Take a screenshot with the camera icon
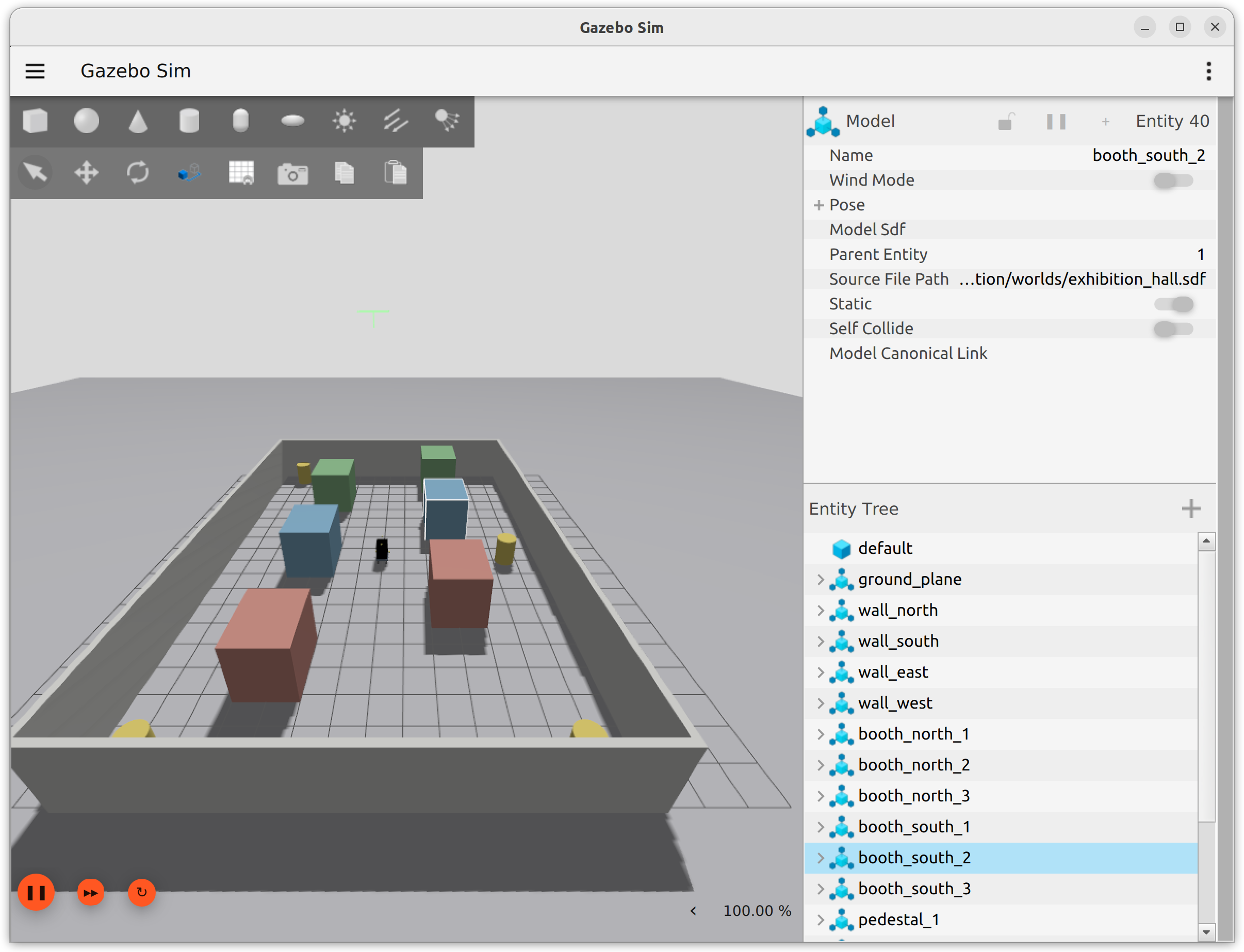 (292, 173)
